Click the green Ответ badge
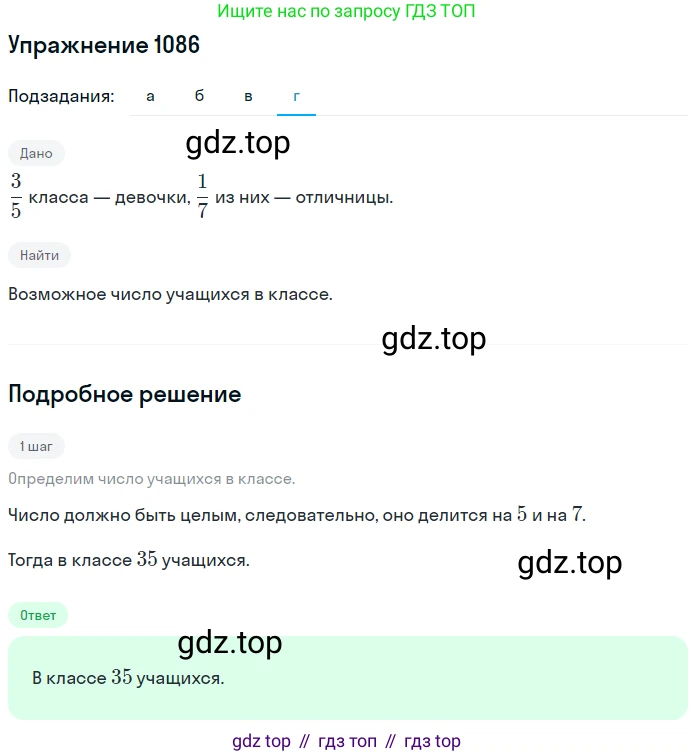The width and height of the screenshot is (695, 756). click(x=38, y=615)
